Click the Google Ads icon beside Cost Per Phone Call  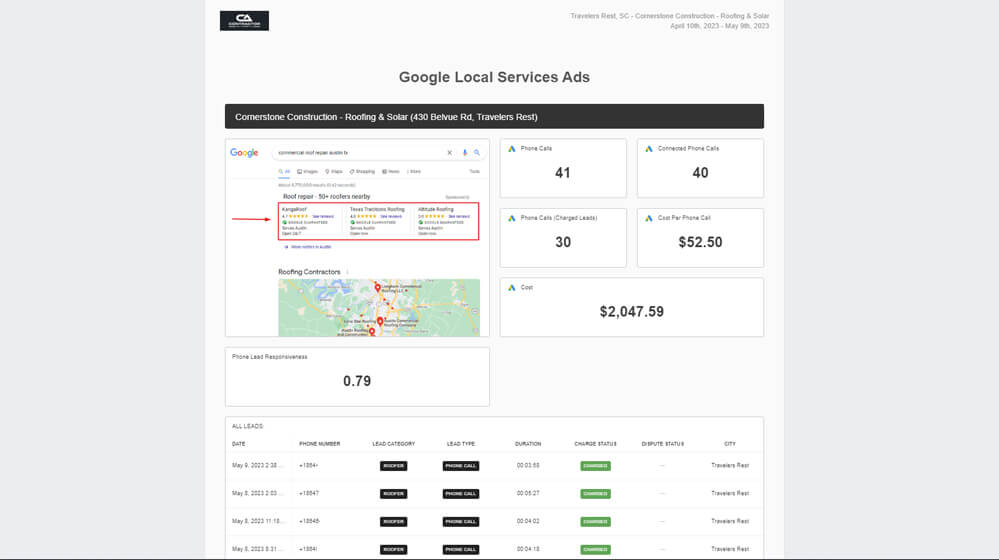pyautogui.click(x=649, y=218)
